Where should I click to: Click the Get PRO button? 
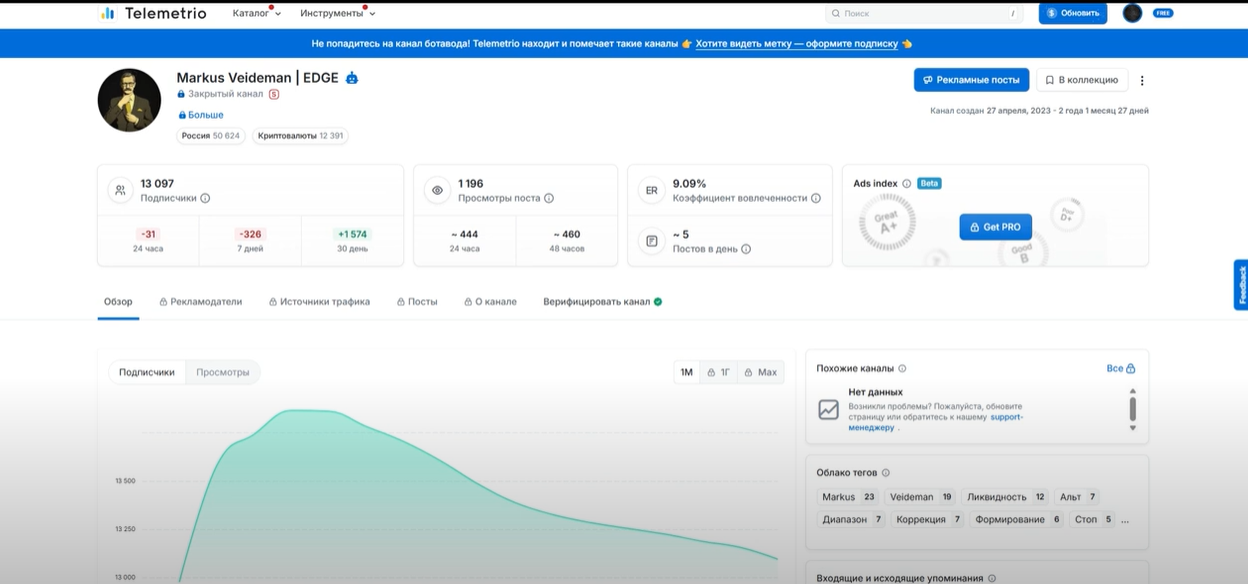996,227
